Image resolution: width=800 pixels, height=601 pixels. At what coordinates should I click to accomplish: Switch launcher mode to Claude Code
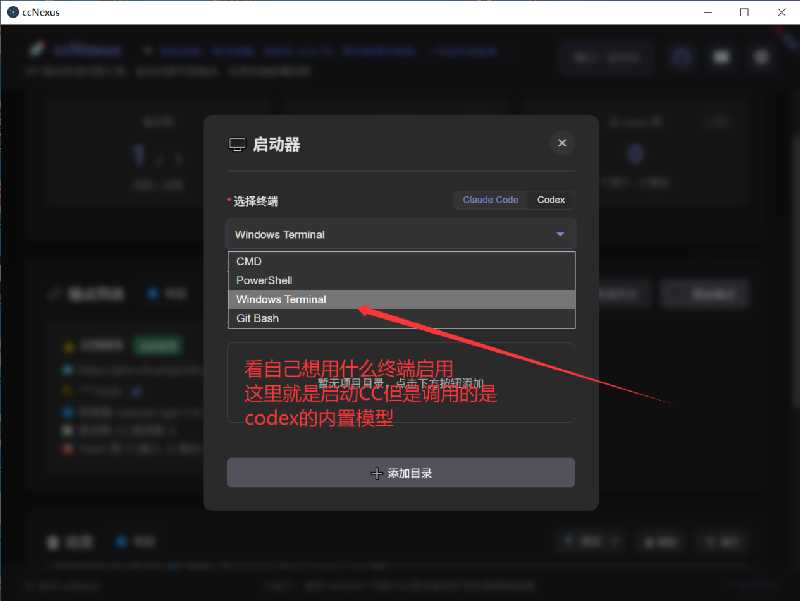point(490,200)
